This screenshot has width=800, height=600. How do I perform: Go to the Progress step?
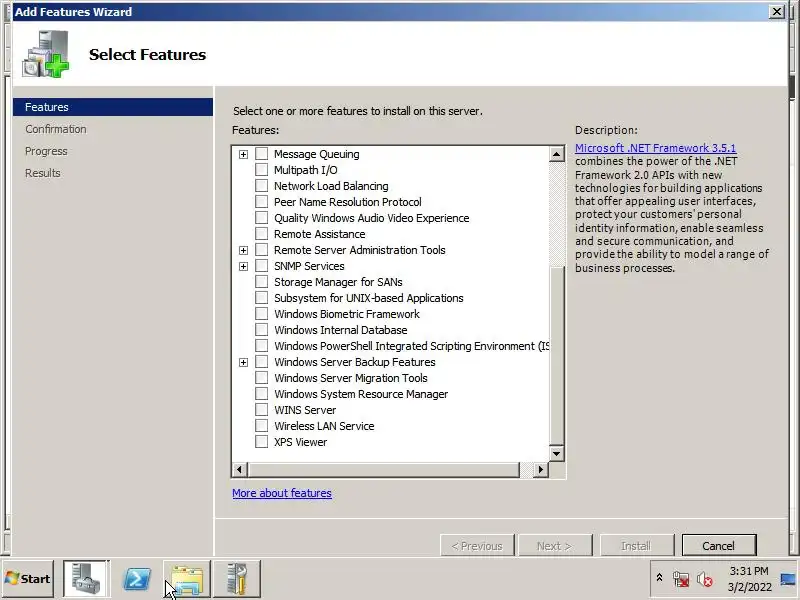coord(46,151)
